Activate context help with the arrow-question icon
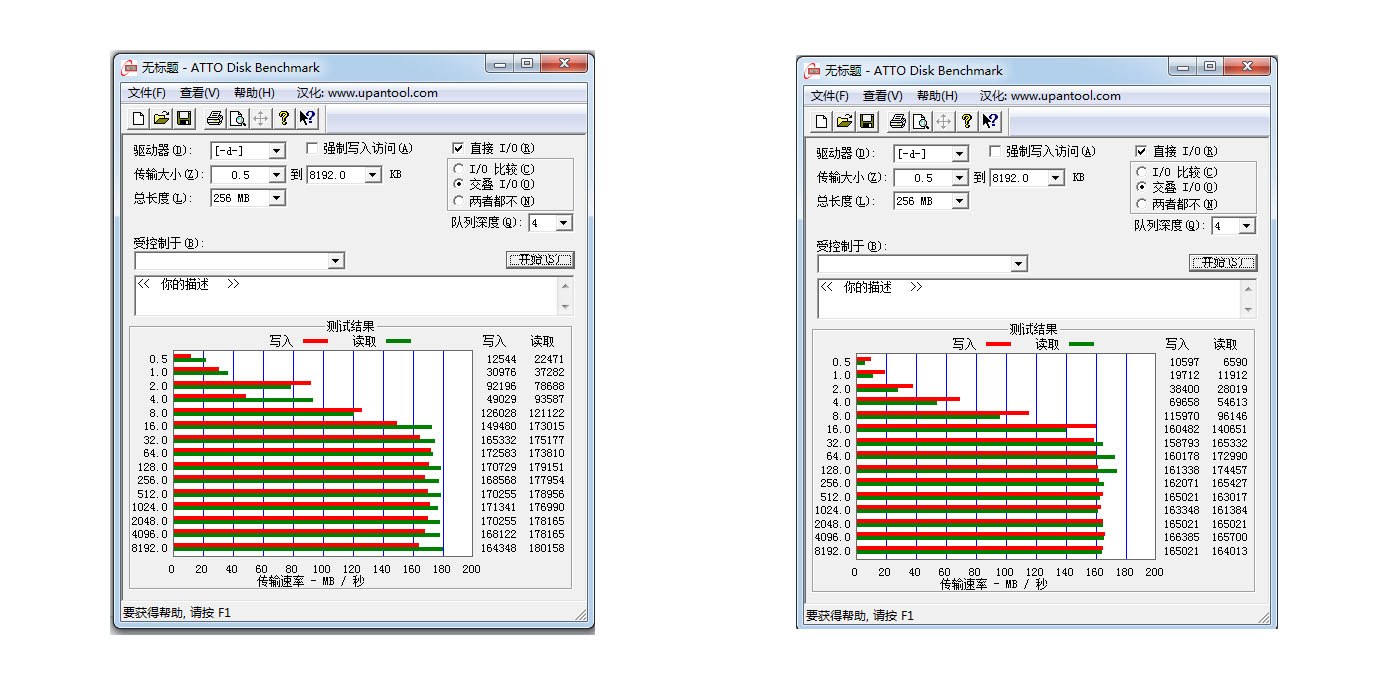The image size is (1400, 700). click(307, 118)
